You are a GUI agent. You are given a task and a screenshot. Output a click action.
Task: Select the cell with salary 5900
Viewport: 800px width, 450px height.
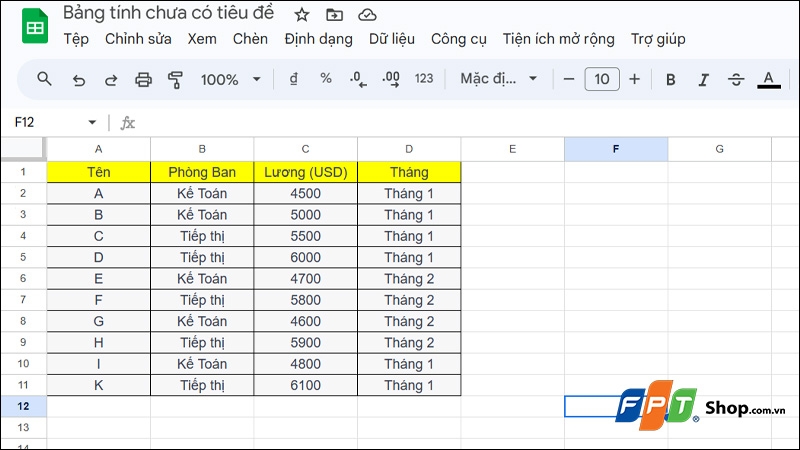coord(306,342)
